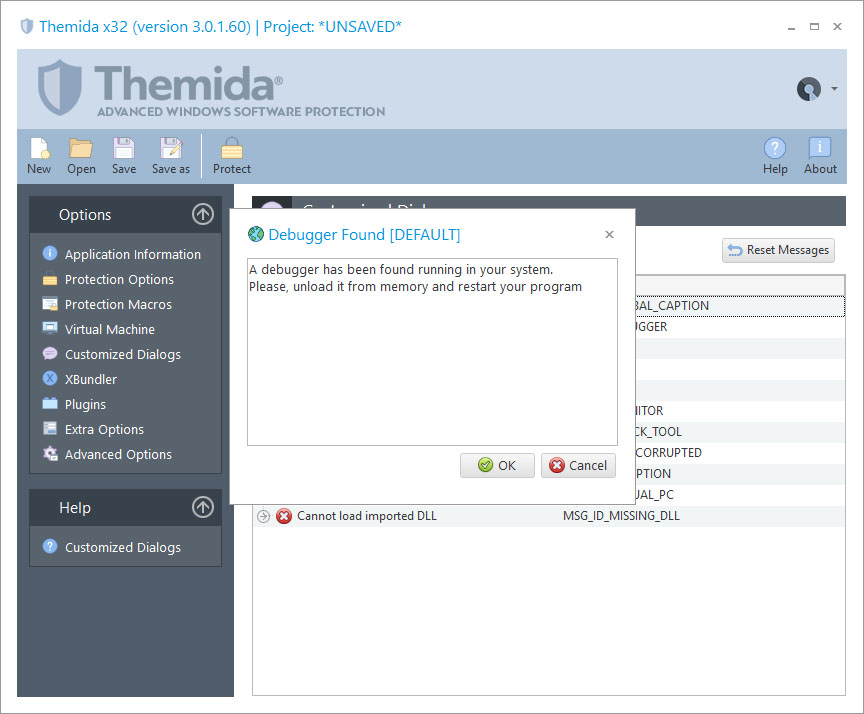Click the Customized Dialogs speech bubble icon
Screen dimensions: 864x714
pos(50,353)
